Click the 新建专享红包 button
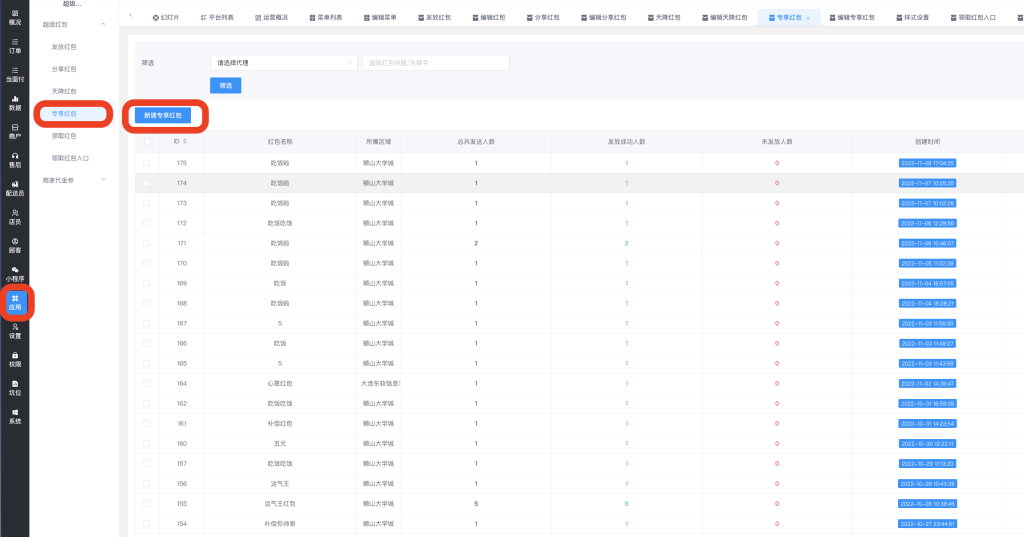This screenshot has height=537, width=1024. (163, 115)
